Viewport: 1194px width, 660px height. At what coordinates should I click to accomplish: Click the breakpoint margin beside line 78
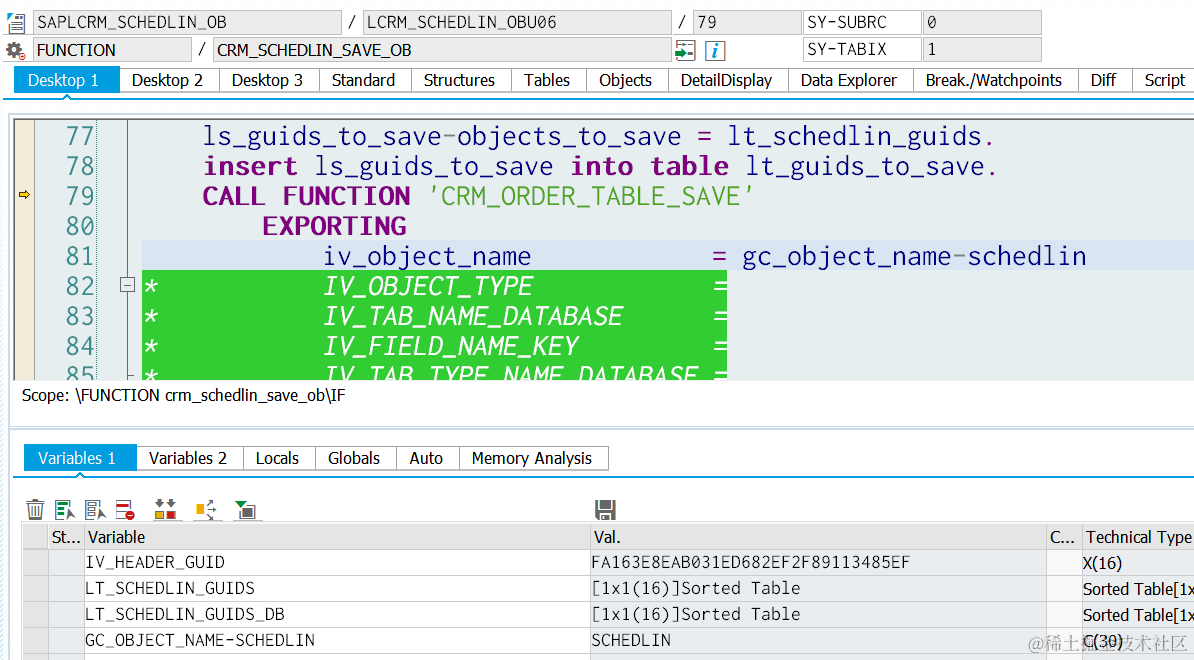(24, 166)
